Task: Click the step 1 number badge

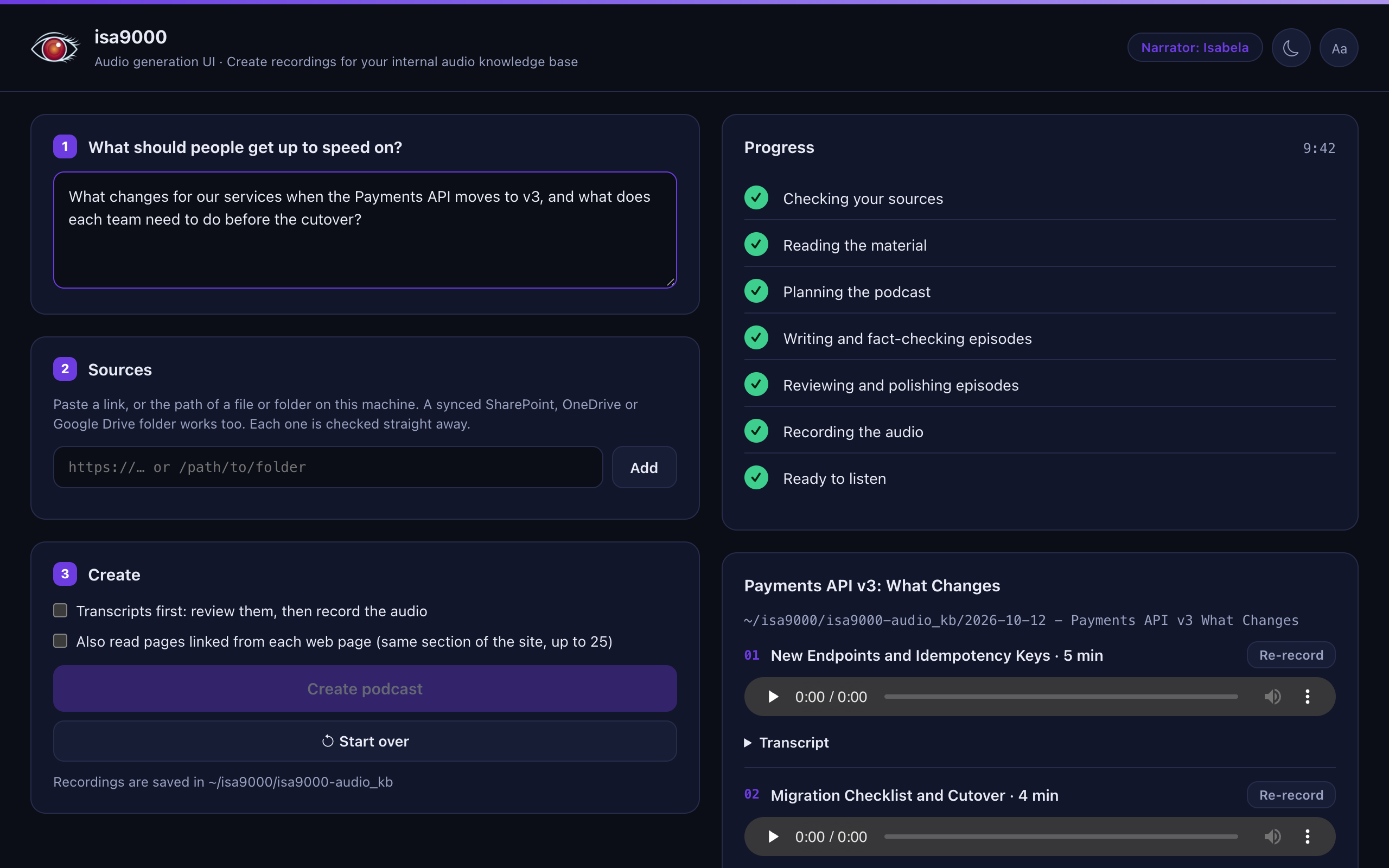Action: [x=65, y=146]
